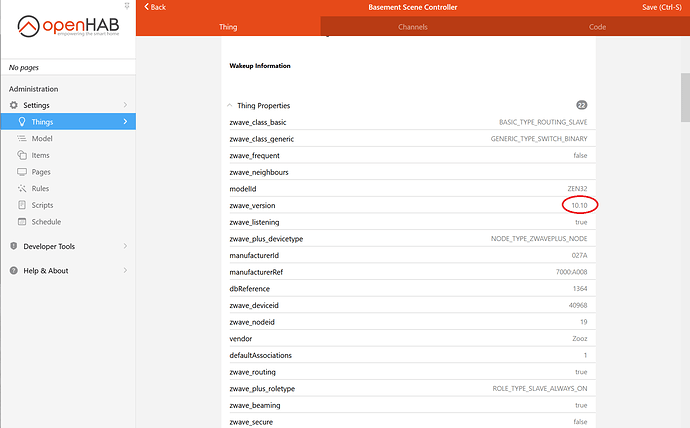Screen dimensions: 690x428
Task: Click the pin sidebar icon above logo
Action: tap(127, 6)
